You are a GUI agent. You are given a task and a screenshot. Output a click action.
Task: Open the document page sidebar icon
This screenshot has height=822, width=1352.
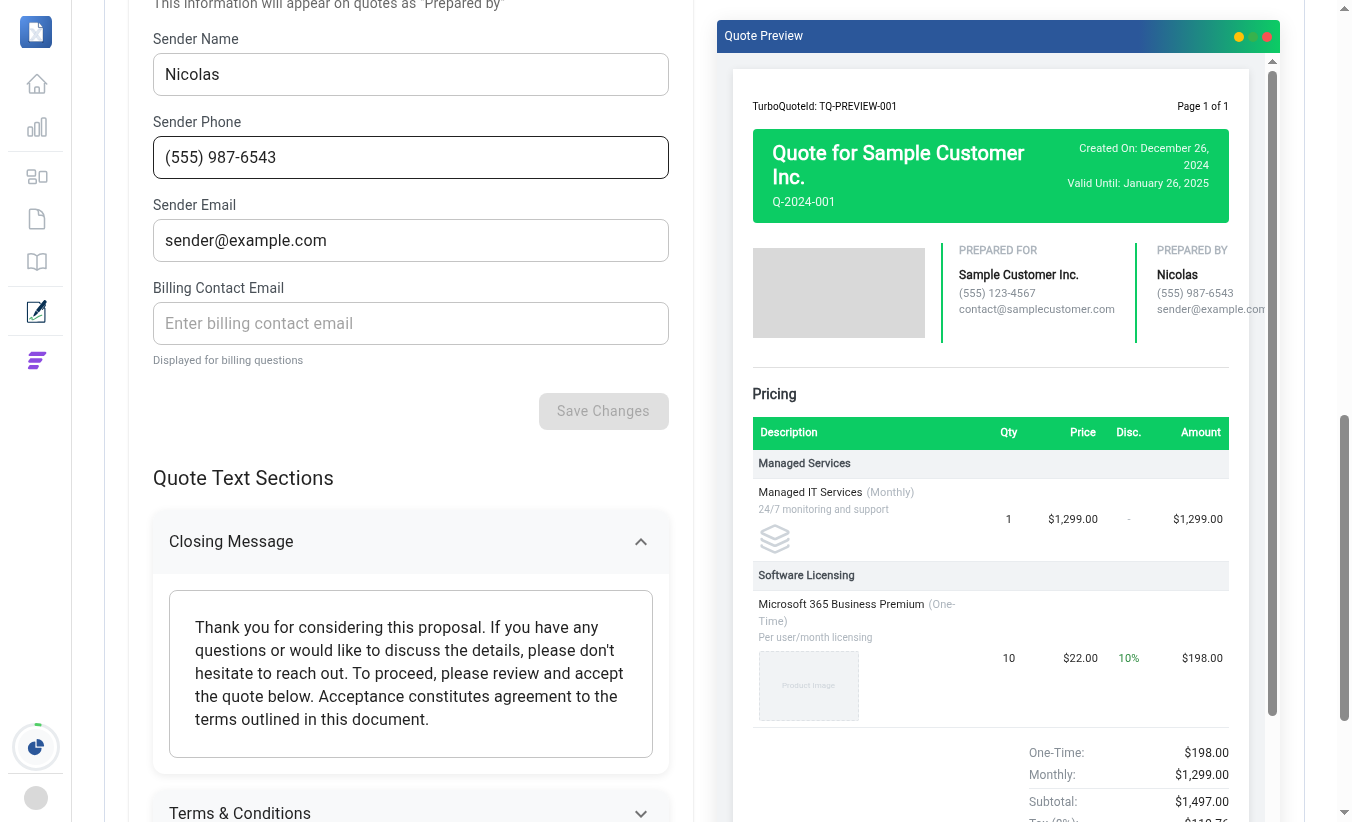click(x=36, y=219)
